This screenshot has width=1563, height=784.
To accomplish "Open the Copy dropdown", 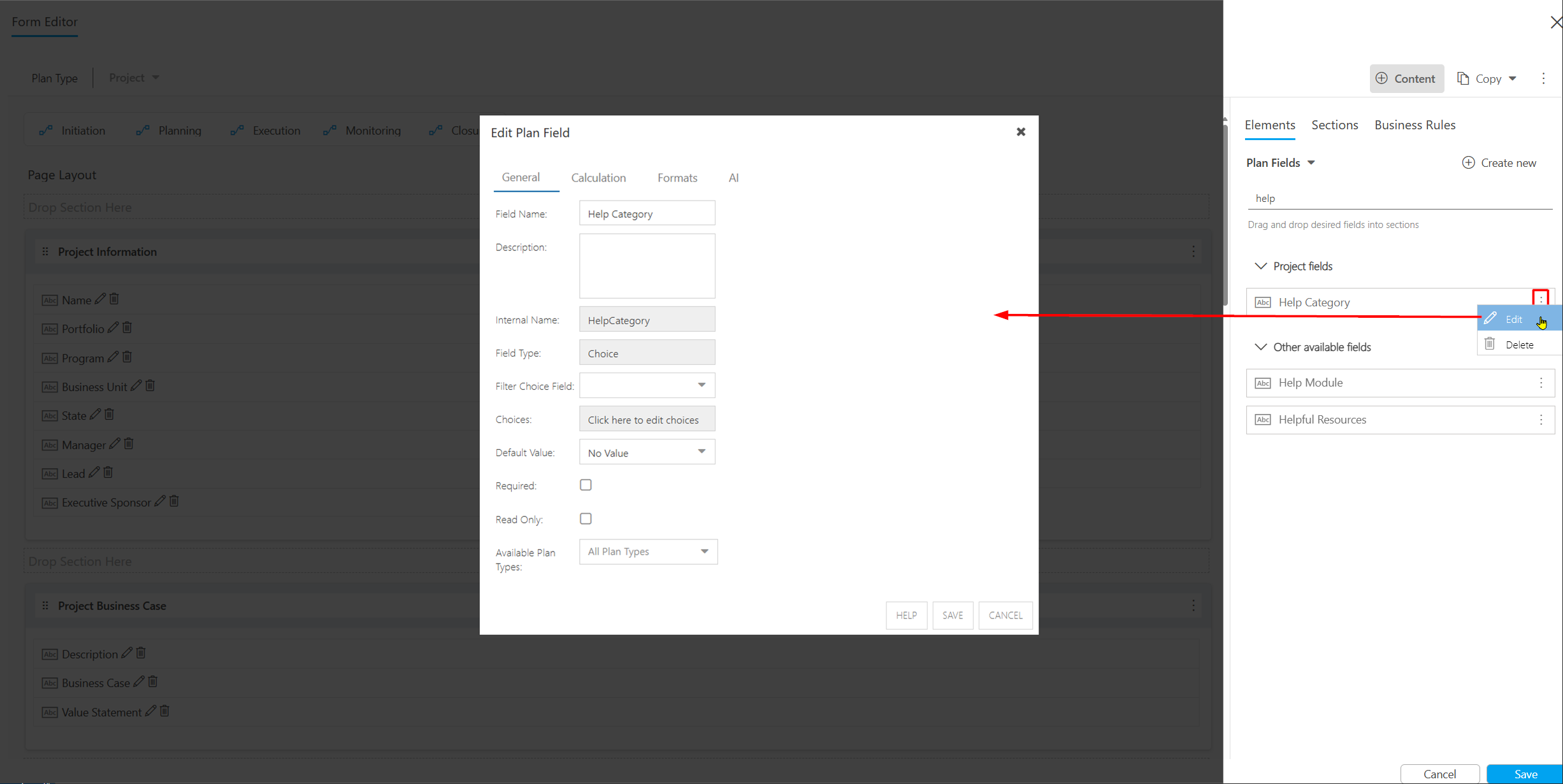I will point(1487,78).
